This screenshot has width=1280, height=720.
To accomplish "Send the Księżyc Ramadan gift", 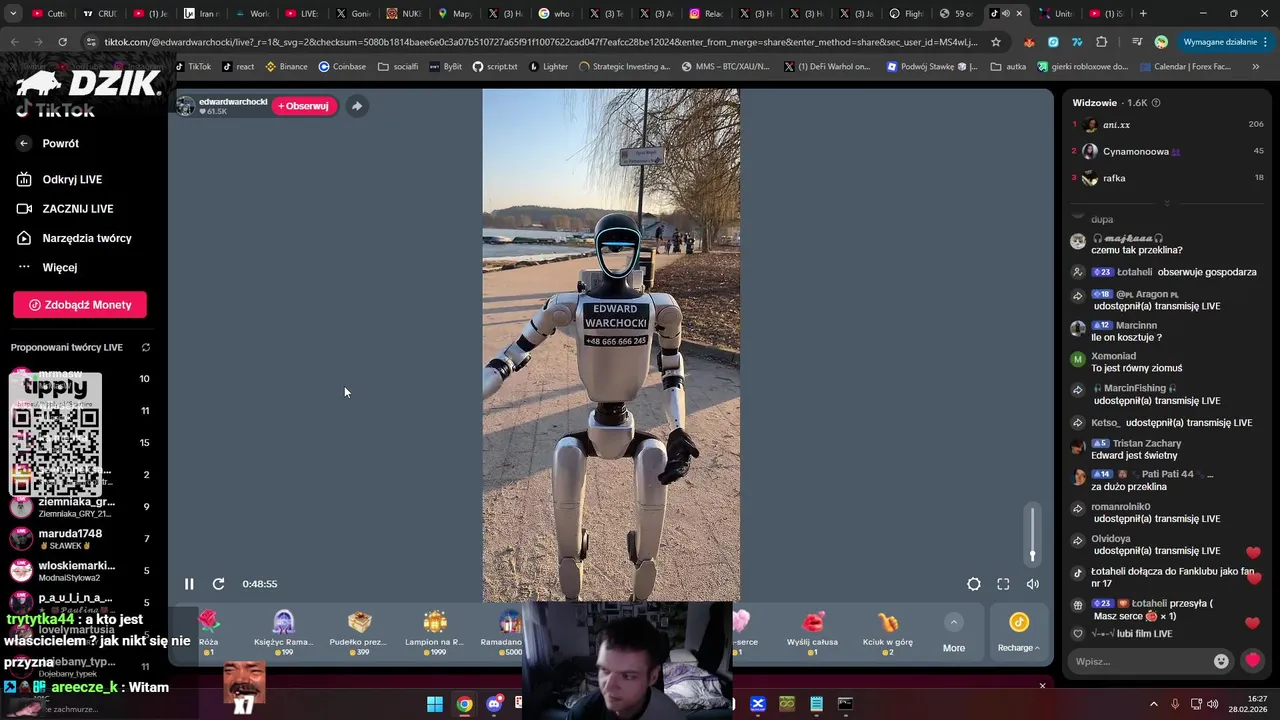I will point(284,632).
